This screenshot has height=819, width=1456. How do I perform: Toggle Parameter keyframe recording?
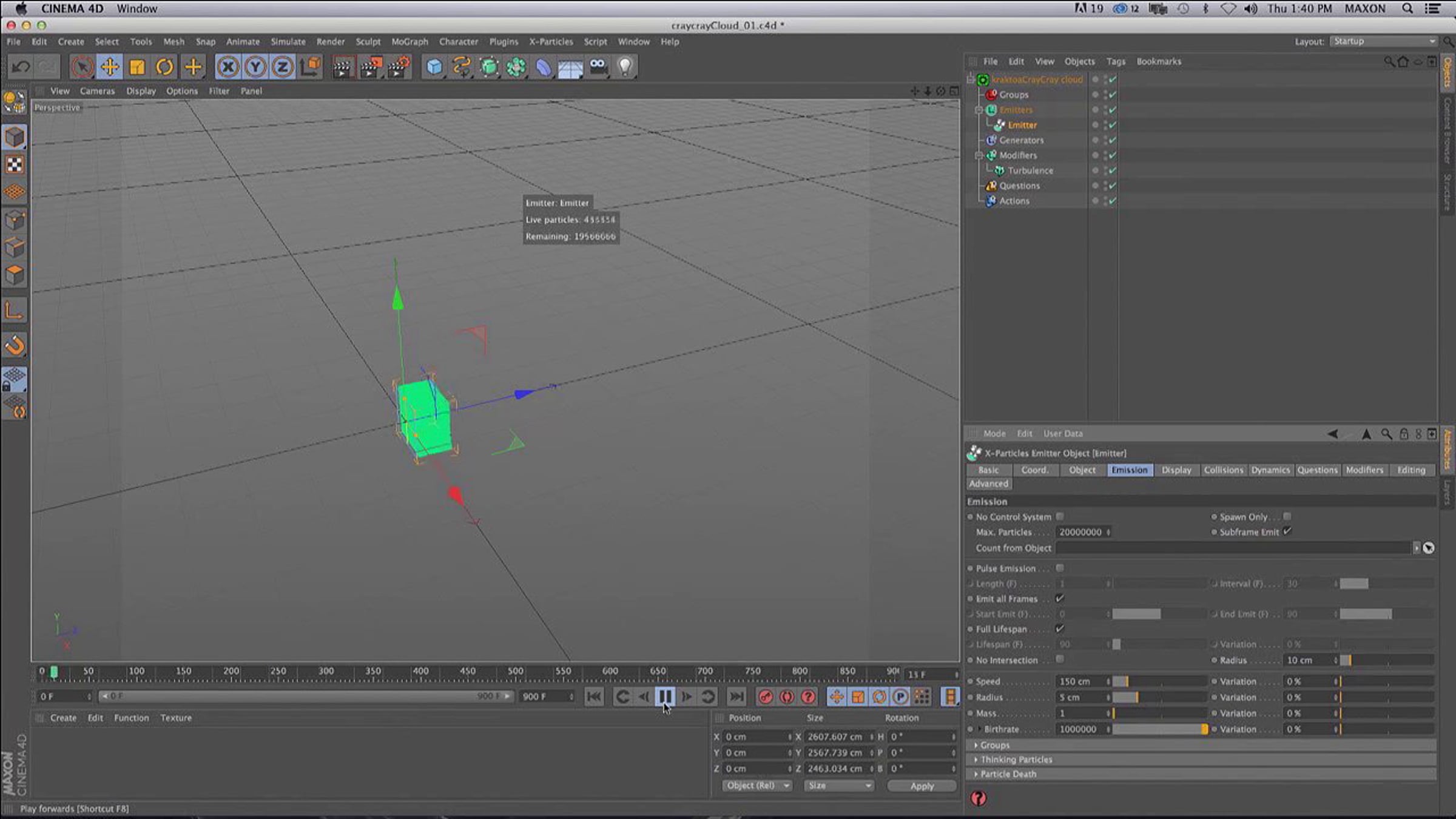click(900, 696)
